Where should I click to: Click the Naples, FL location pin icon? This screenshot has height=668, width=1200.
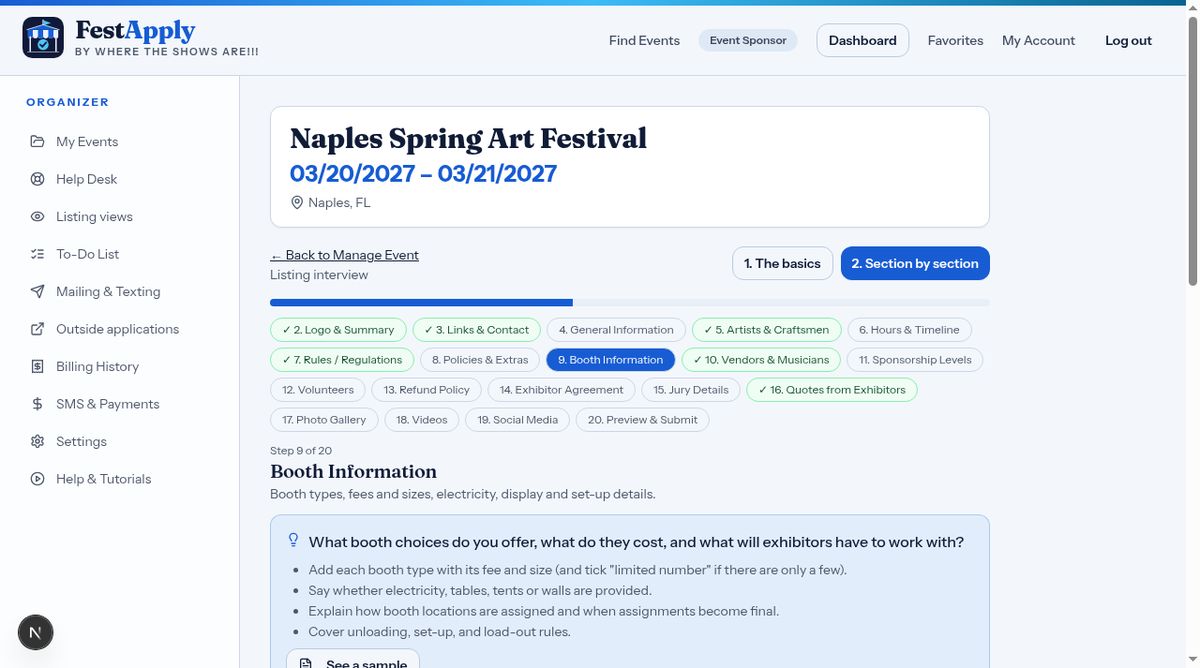[296, 203]
